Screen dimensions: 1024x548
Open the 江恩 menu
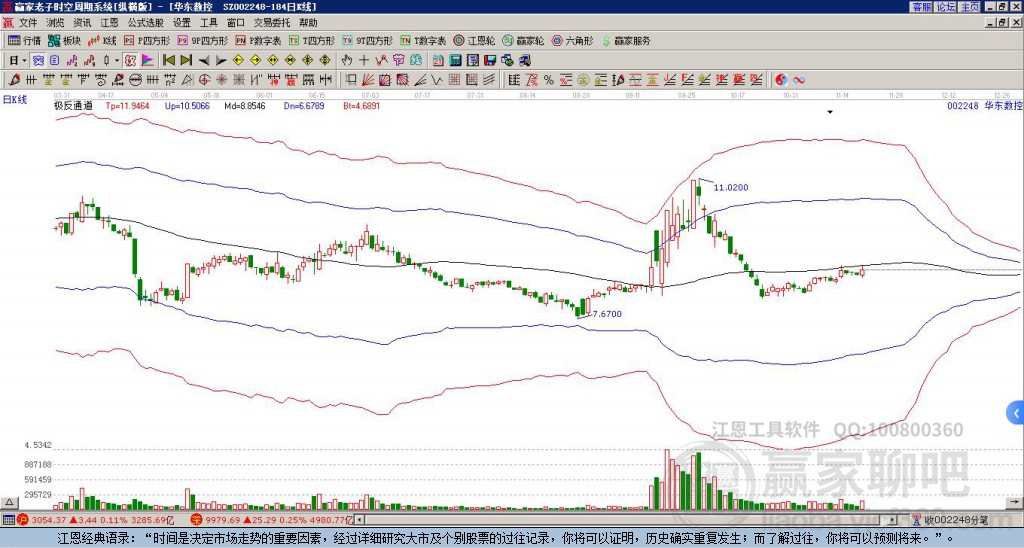click(109, 23)
